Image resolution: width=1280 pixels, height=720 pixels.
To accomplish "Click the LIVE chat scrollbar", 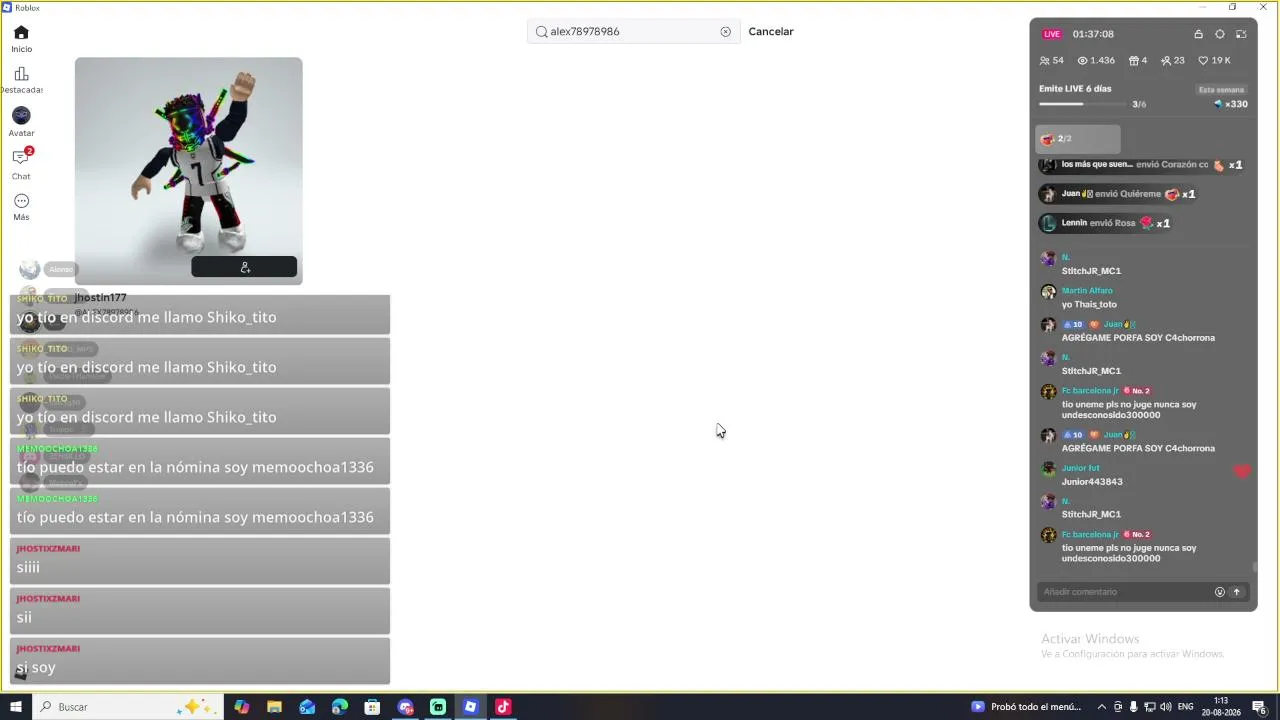I will [x=1254, y=567].
